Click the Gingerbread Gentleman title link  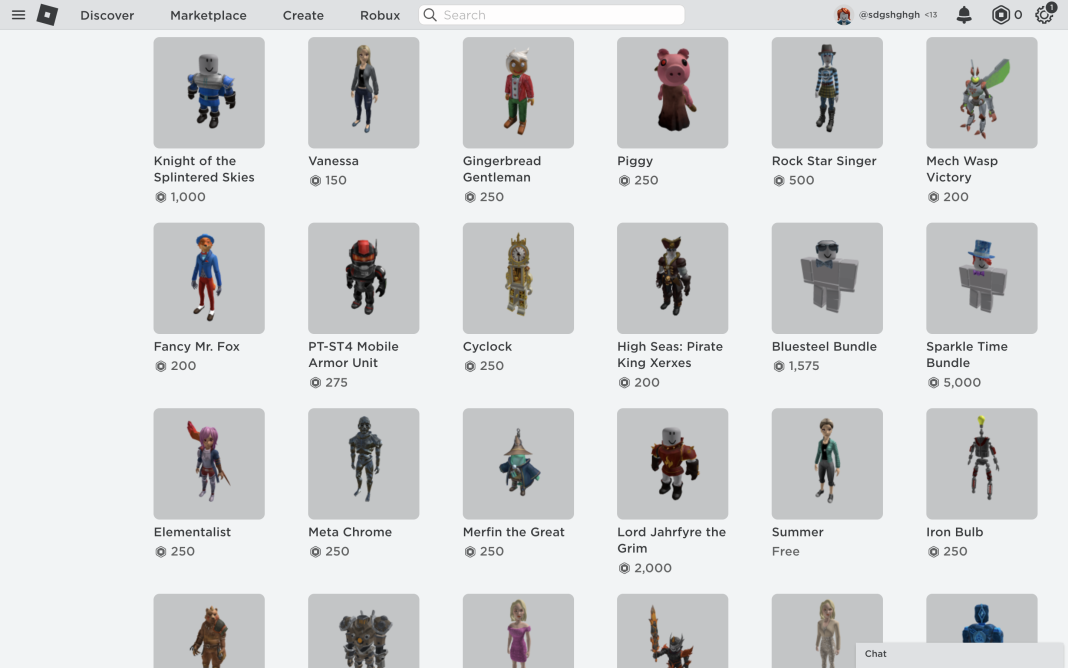pos(502,169)
